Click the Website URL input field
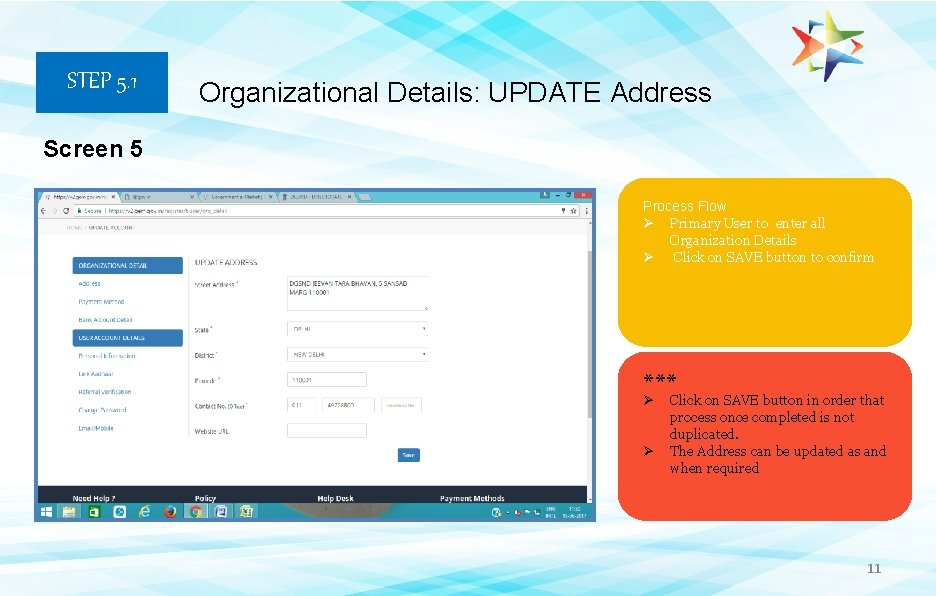This screenshot has height=596, width=936. [x=325, y=432]
